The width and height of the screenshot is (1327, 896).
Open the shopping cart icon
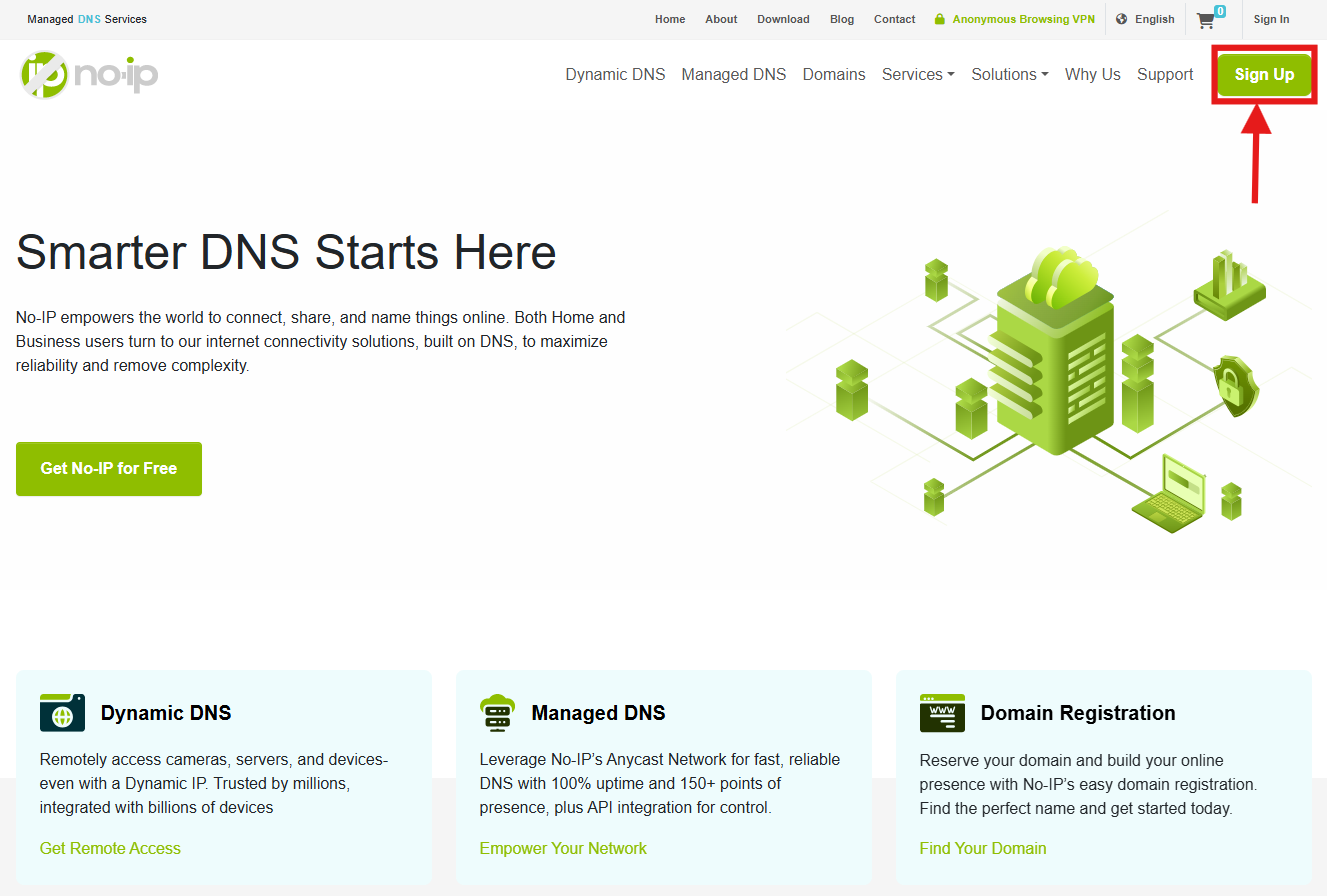pos(1207,20)
